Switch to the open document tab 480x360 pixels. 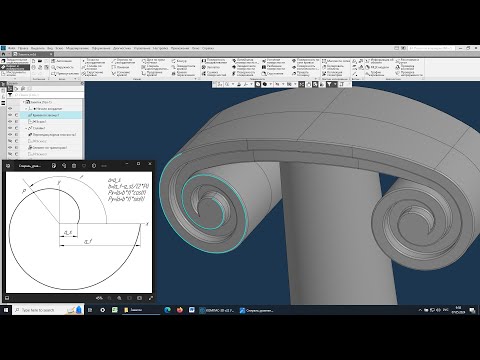pos(30,54)
